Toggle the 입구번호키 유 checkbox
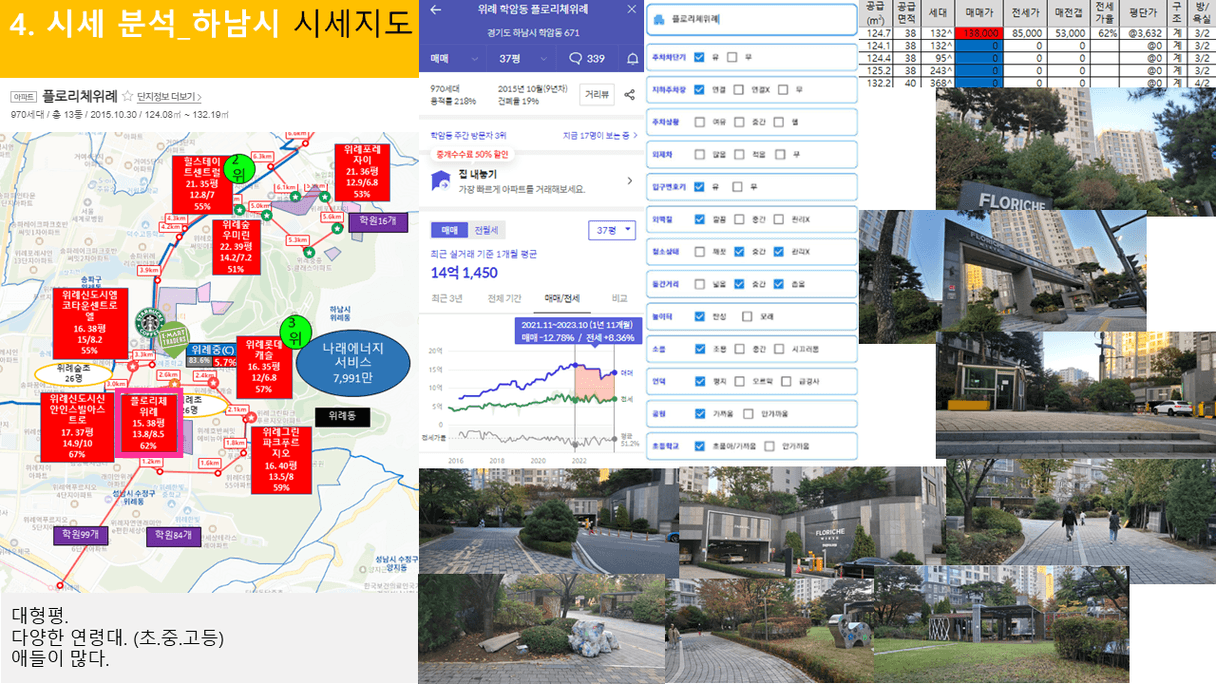The image size is (1216, 684). coord(699,186)
